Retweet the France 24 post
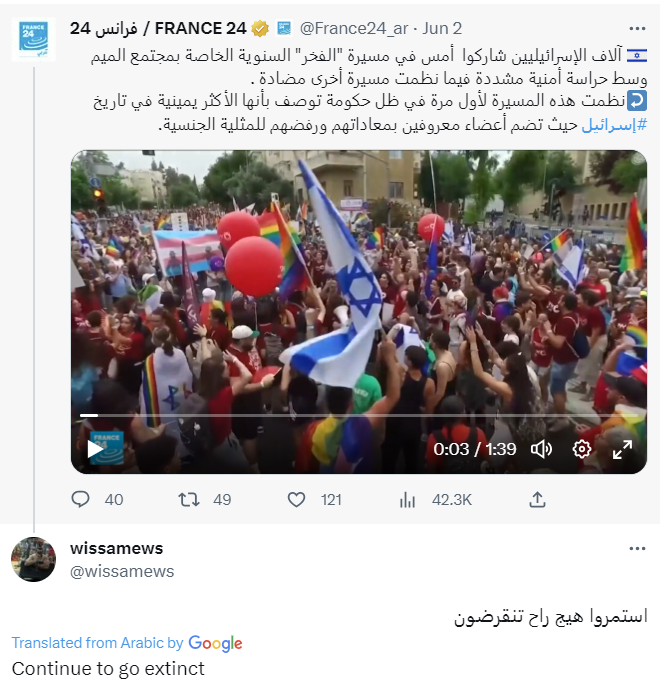Image resolution: width=660 pixels, height=685 pixels. click(189, 499)
